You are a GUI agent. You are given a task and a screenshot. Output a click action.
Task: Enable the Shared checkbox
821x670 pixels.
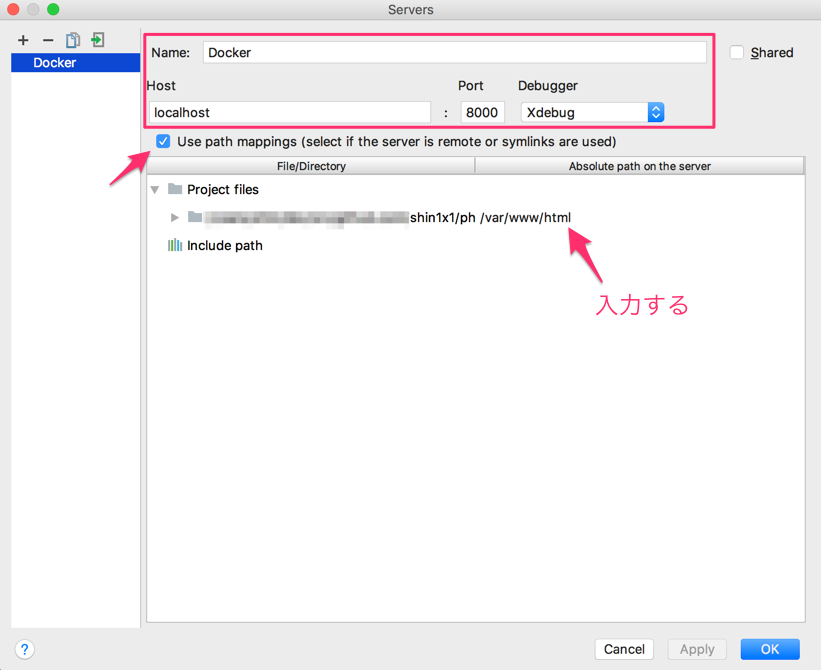pos(737,52)
